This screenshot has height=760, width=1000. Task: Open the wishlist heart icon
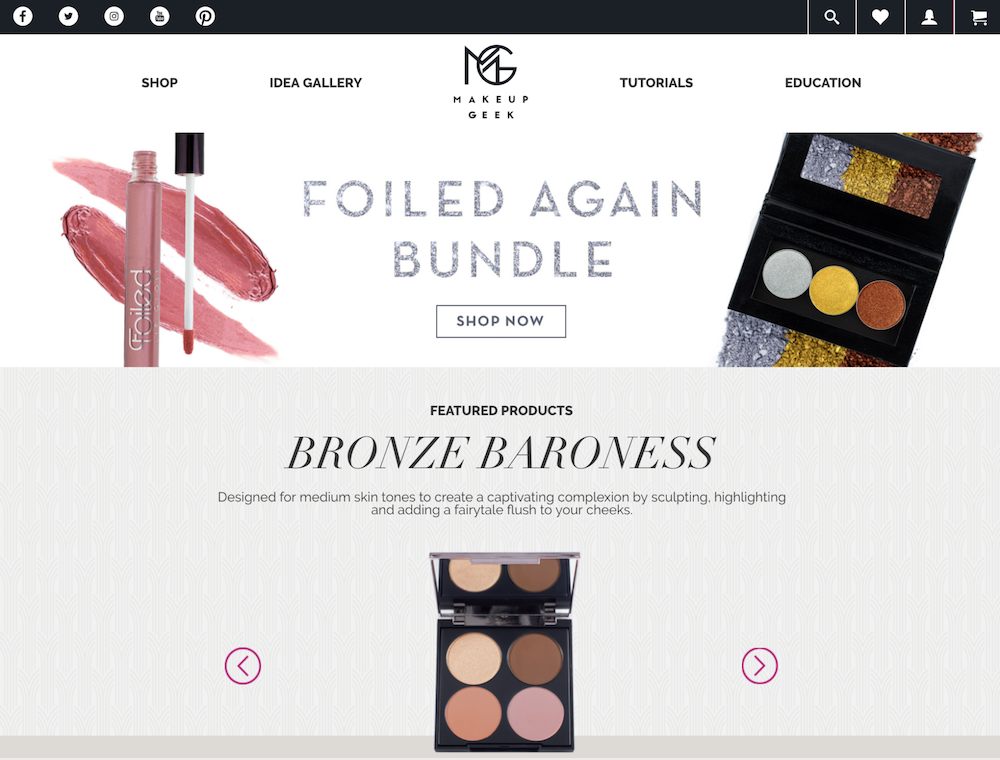coord(880,17)
